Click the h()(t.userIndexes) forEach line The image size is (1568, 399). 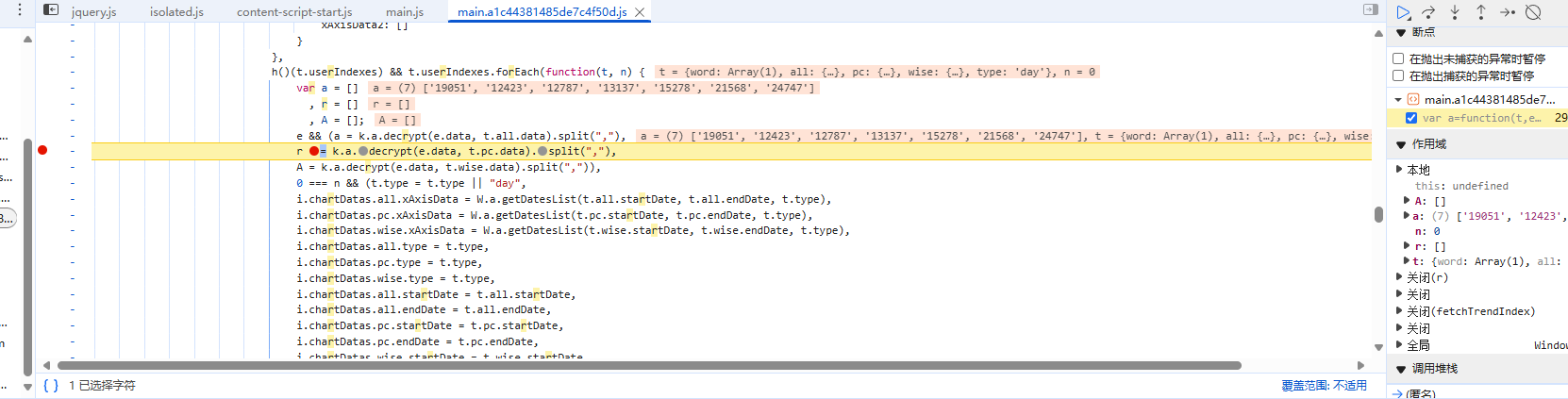[x=459, y=72]
